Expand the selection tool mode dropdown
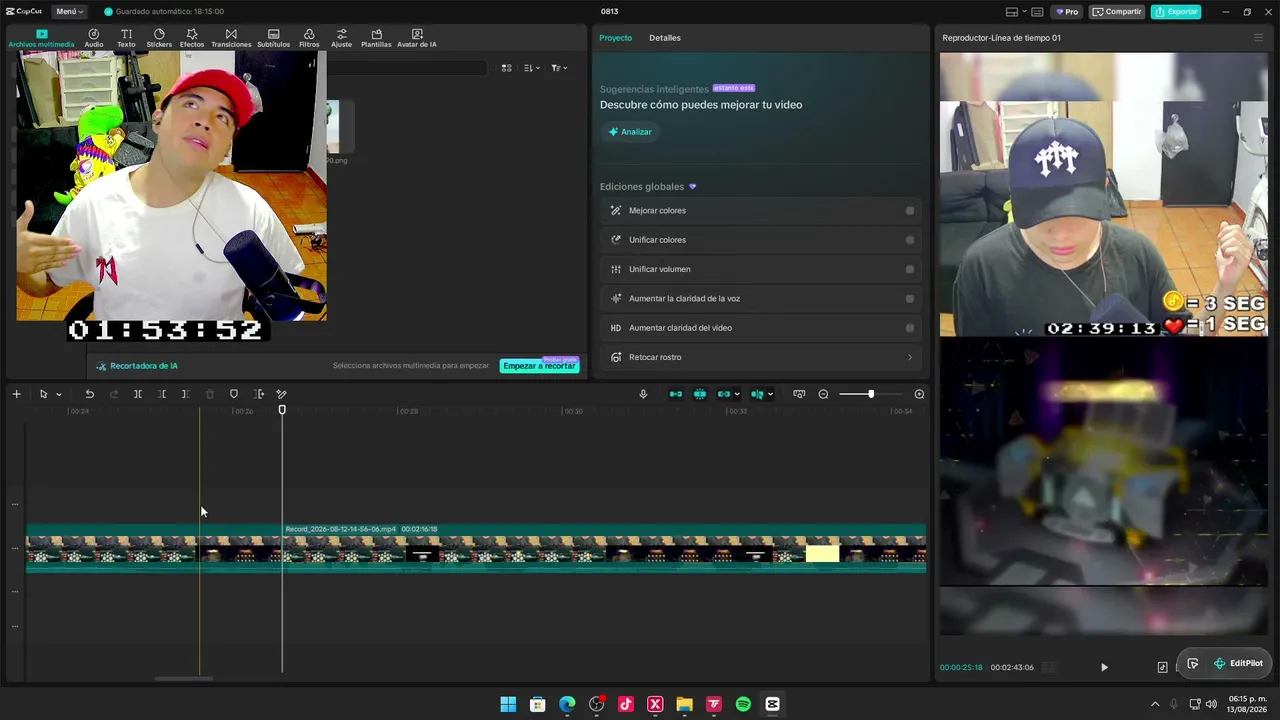The height and width of the screenshot is (720, 1280). [x=59, y=394]
